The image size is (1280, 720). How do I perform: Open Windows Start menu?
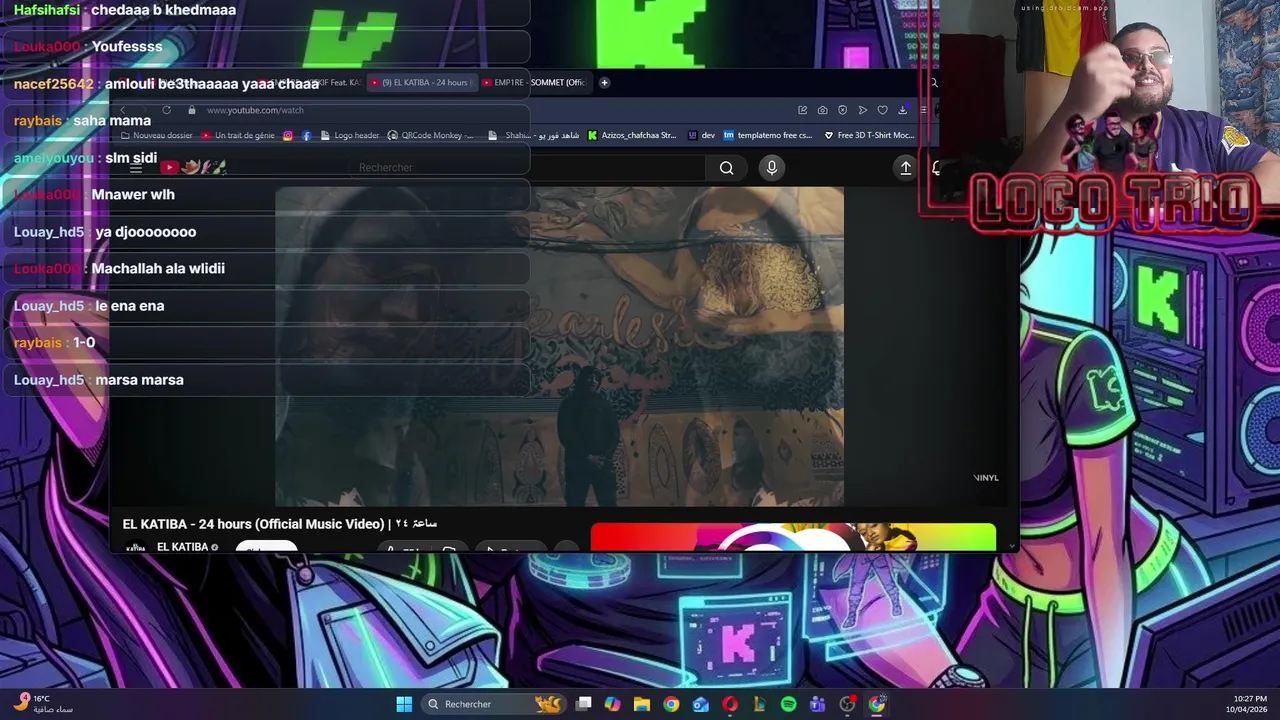[x=404, y=704]
